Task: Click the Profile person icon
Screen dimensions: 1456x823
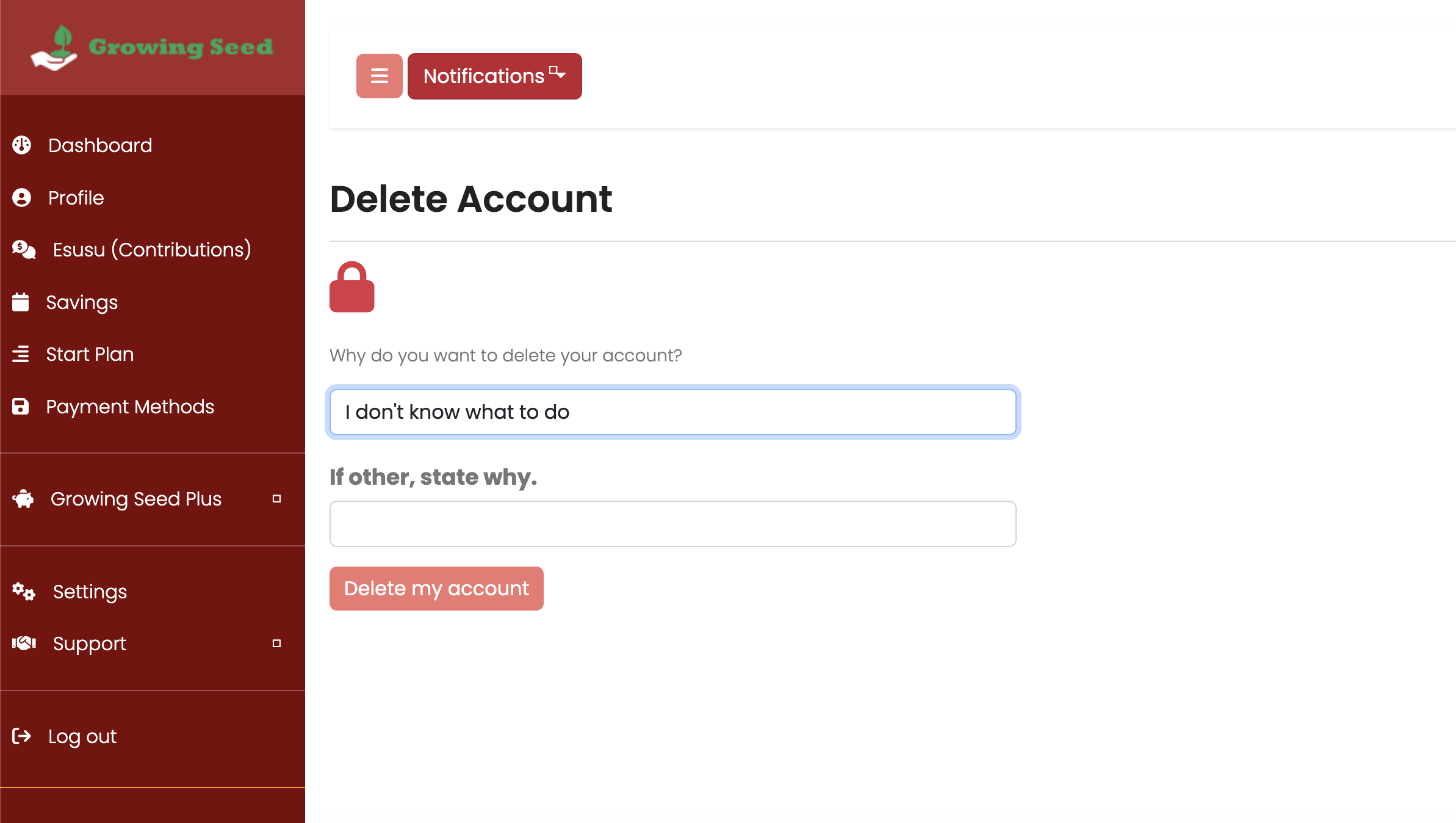Action: [22, 197]
